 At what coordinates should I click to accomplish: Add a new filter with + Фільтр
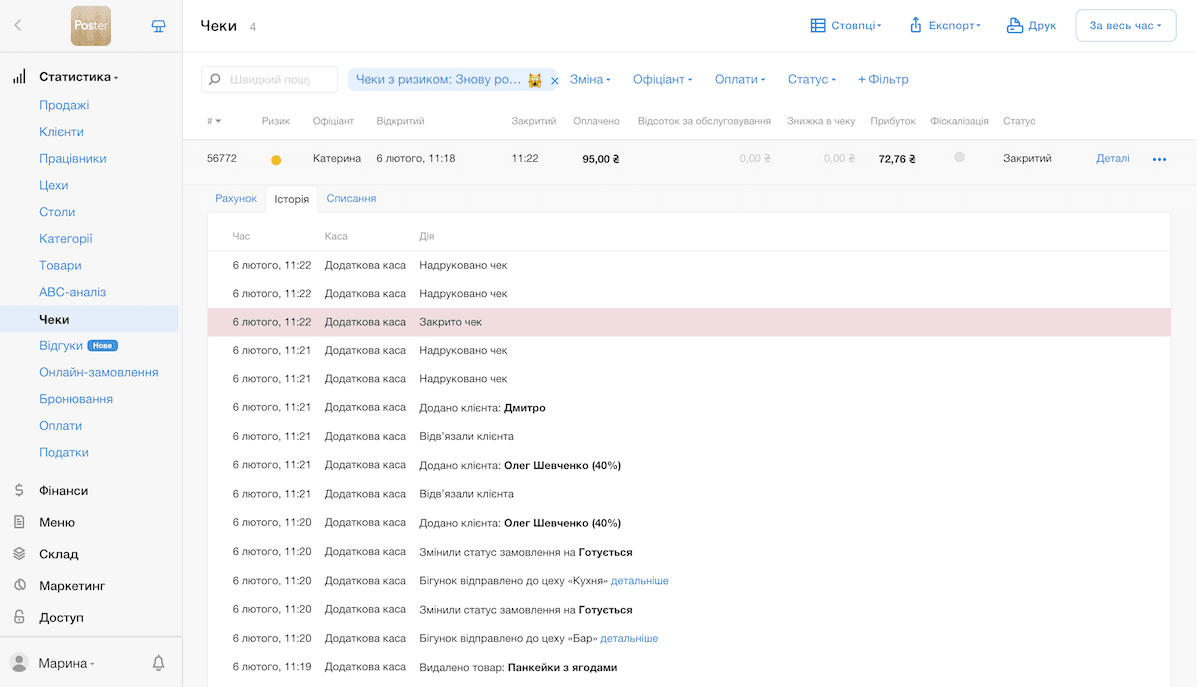[883, 80]
